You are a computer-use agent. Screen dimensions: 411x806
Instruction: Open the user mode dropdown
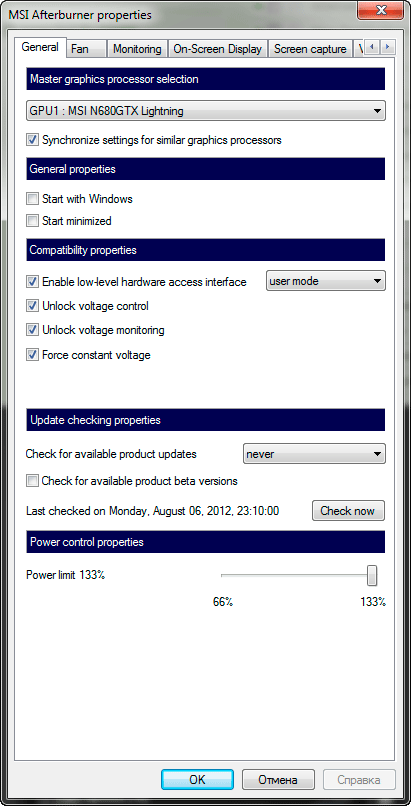pos(326,281)
